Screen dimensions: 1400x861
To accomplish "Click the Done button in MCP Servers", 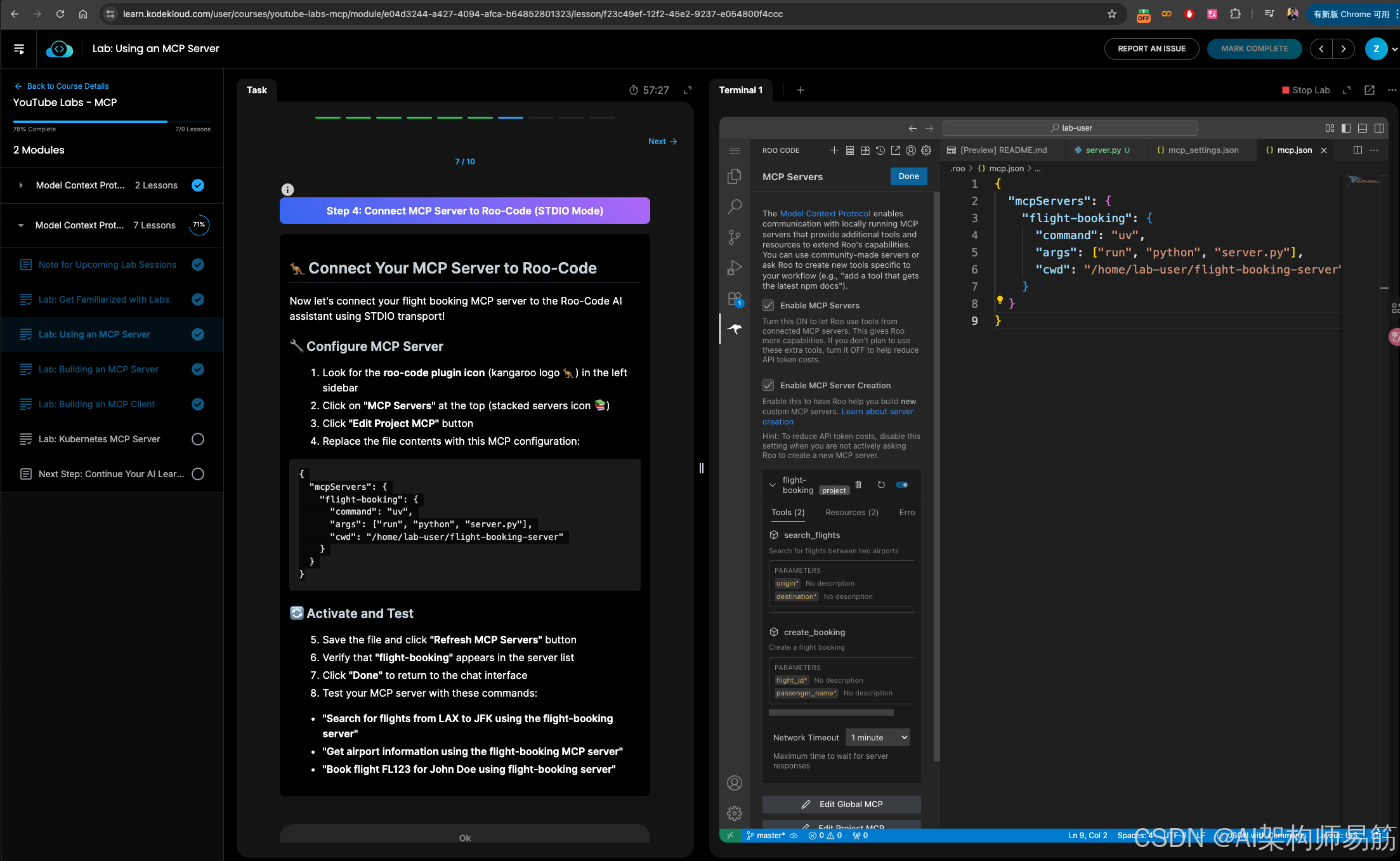I will pyautogui.click(x=908, y=176).
